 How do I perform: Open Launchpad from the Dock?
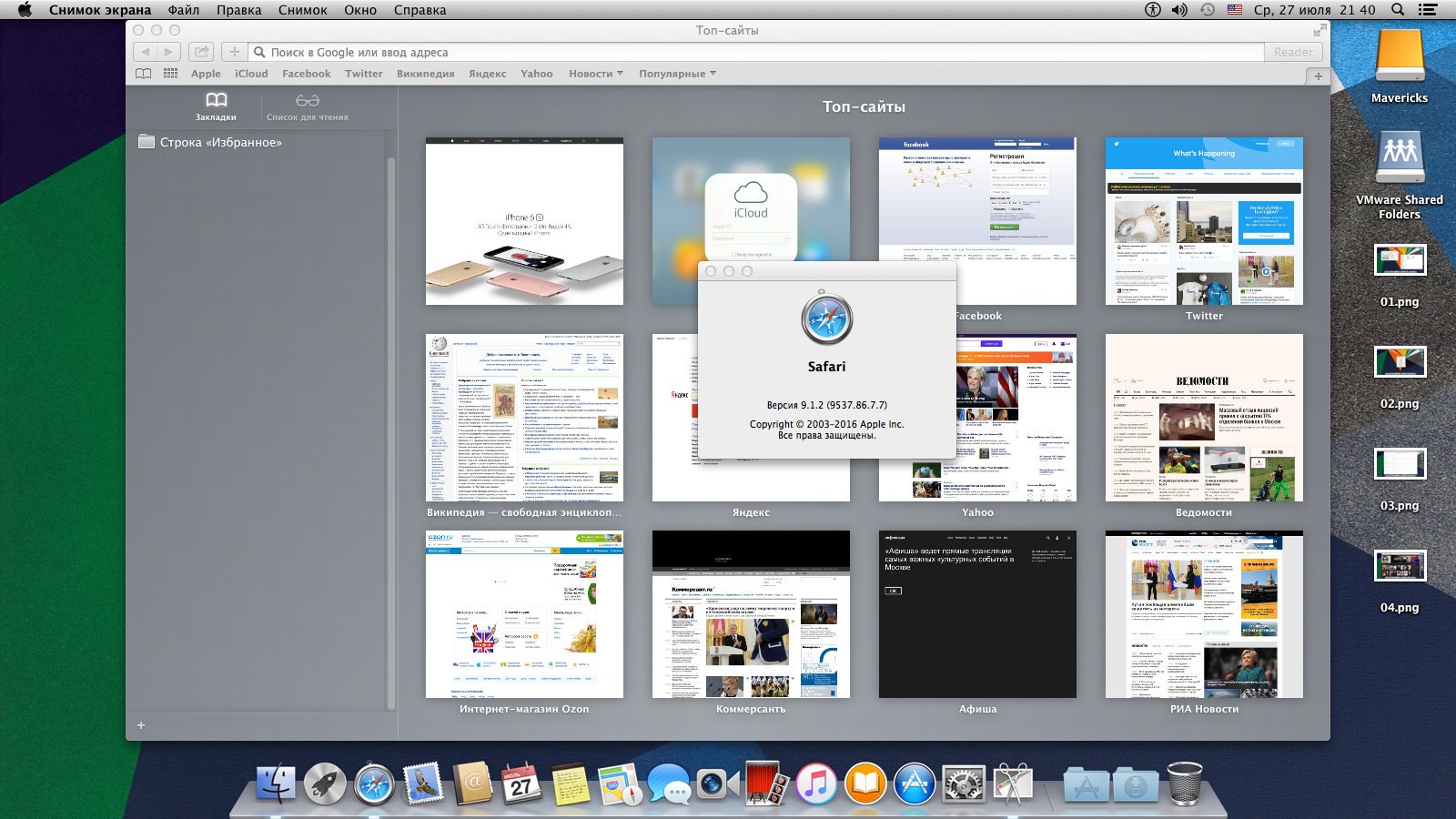click(325, 783)
